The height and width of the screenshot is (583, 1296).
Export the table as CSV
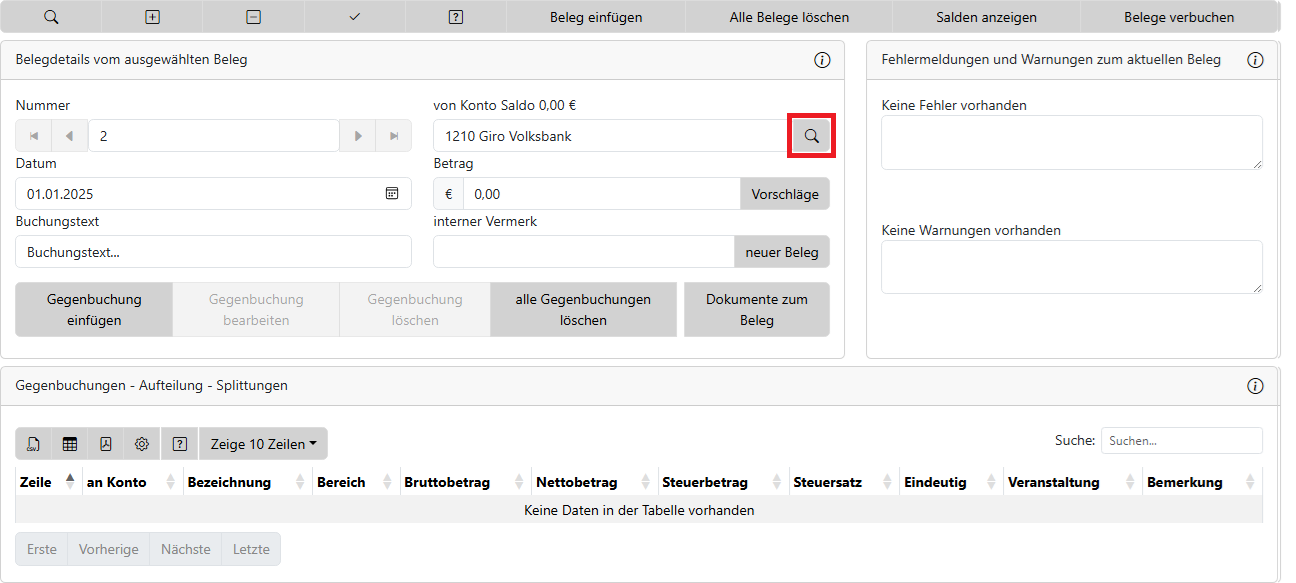coord(34,444)
